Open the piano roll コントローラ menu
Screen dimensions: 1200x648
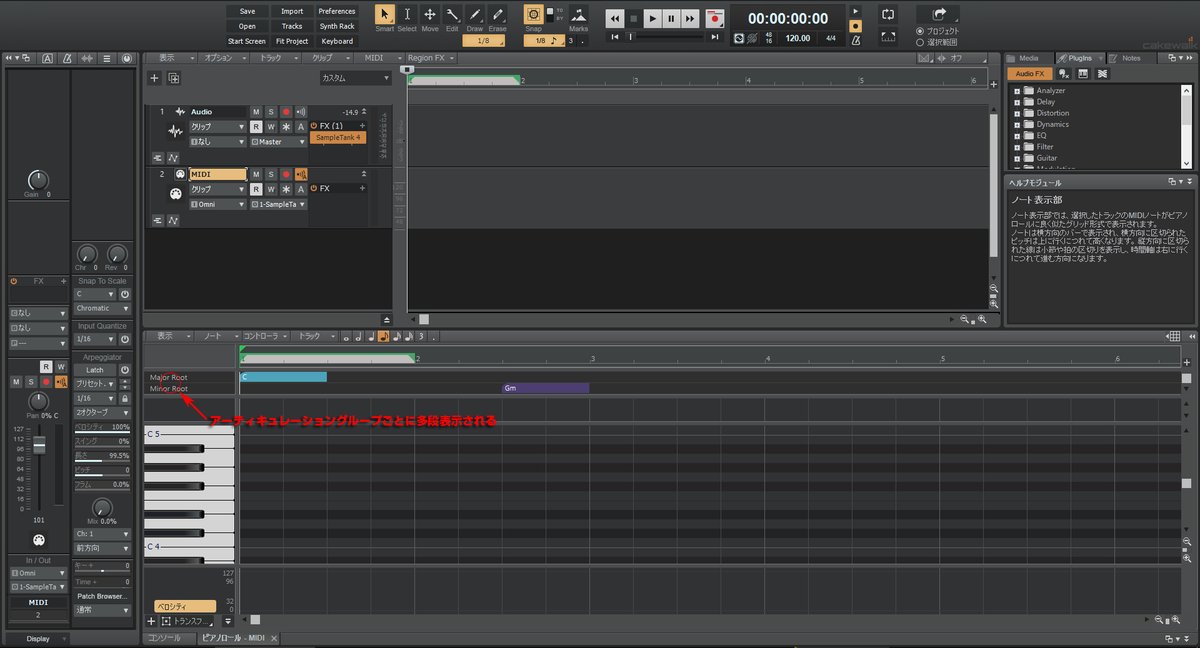[264, 336]
